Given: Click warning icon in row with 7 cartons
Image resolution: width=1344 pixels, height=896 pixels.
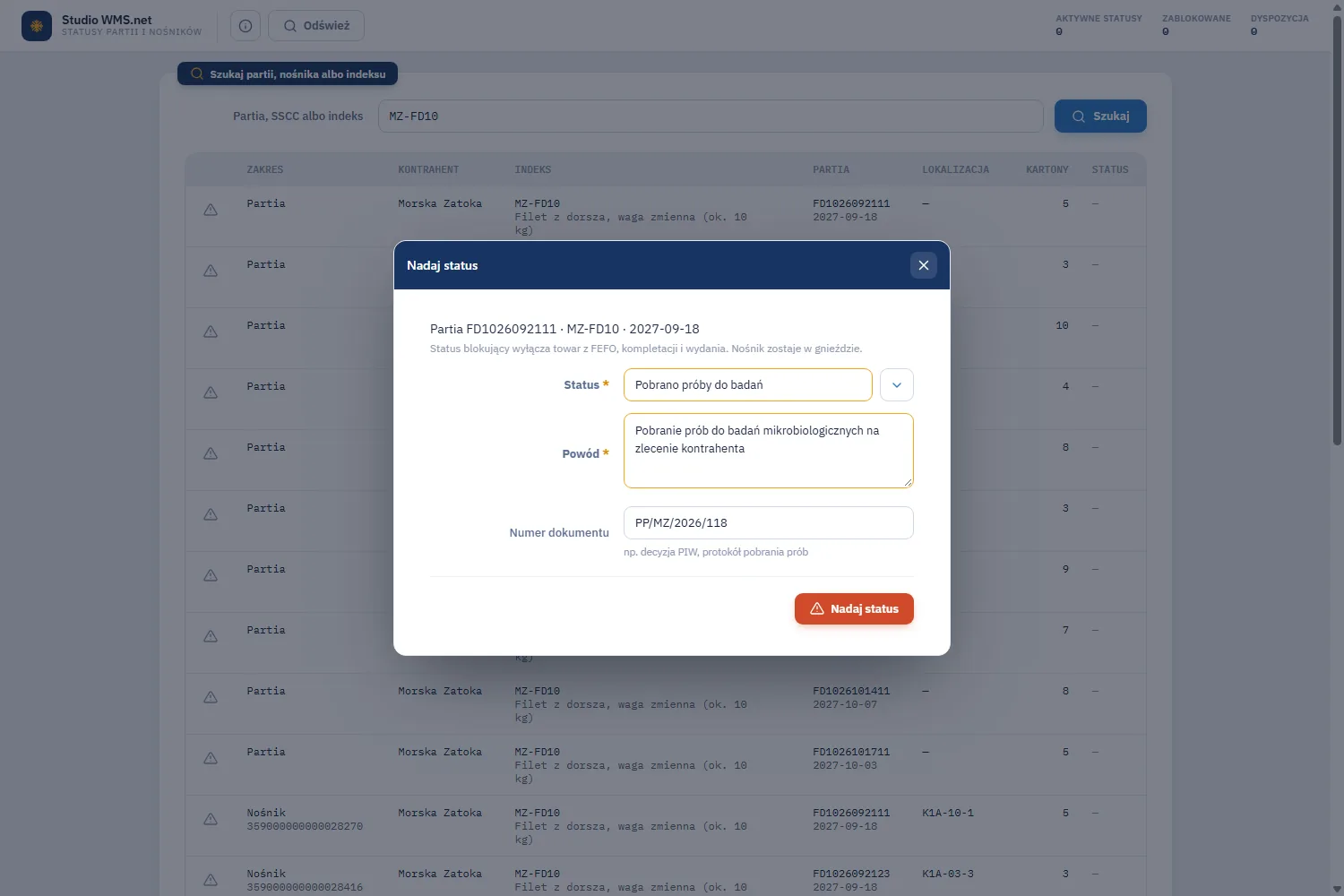Looking at the screenshot, I should point(211,636).
